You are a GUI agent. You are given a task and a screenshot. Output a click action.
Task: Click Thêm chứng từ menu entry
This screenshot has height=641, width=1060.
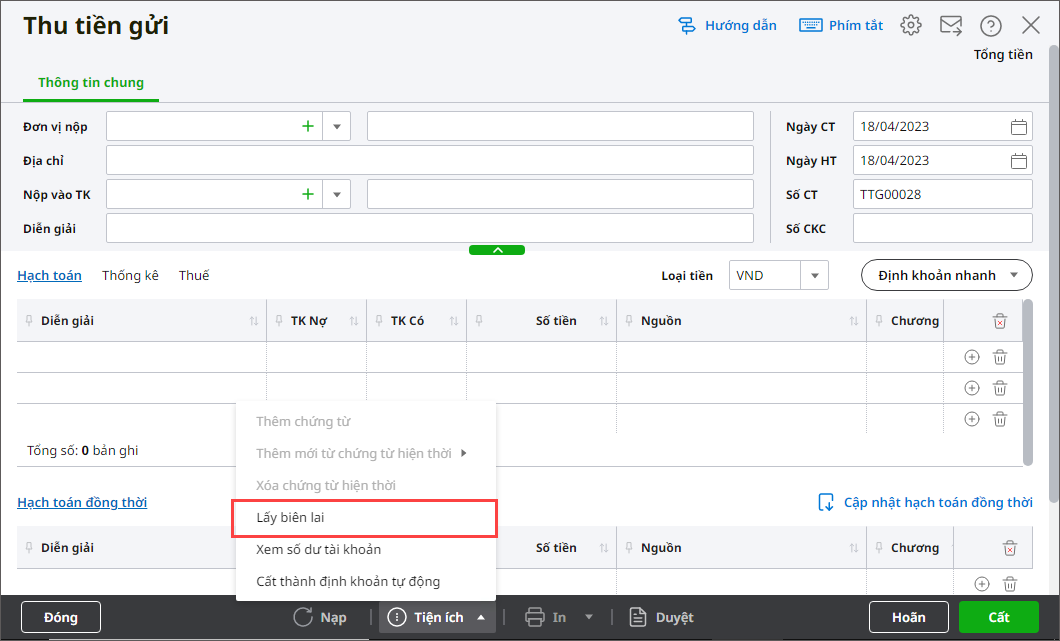366,422
